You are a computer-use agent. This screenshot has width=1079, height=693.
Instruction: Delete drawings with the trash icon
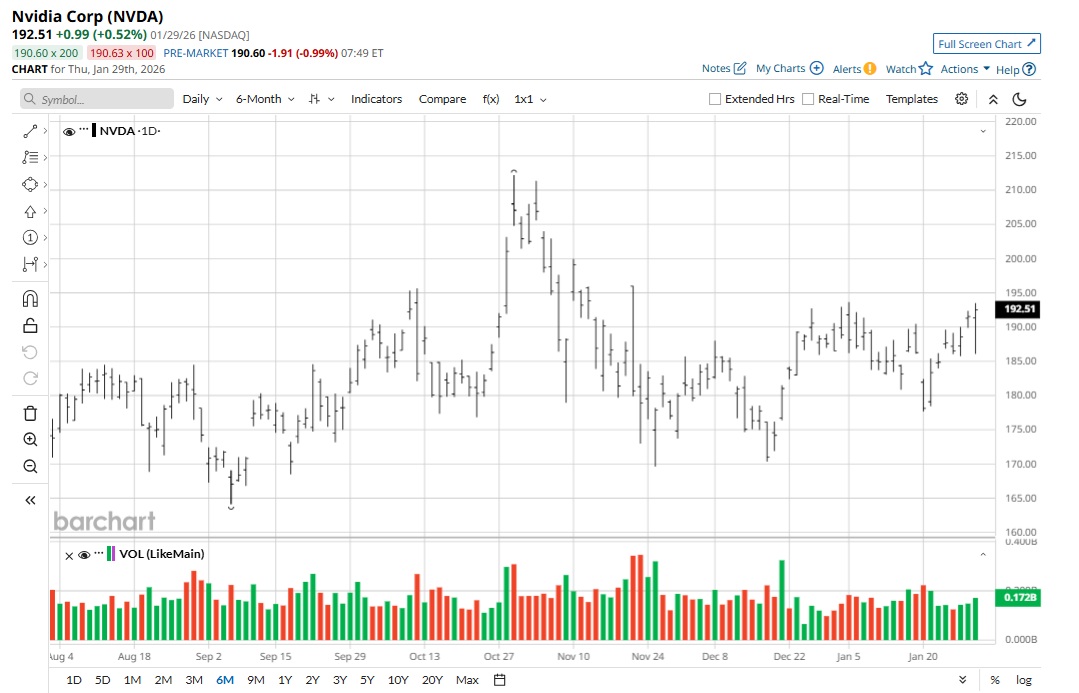pos(30,414)
